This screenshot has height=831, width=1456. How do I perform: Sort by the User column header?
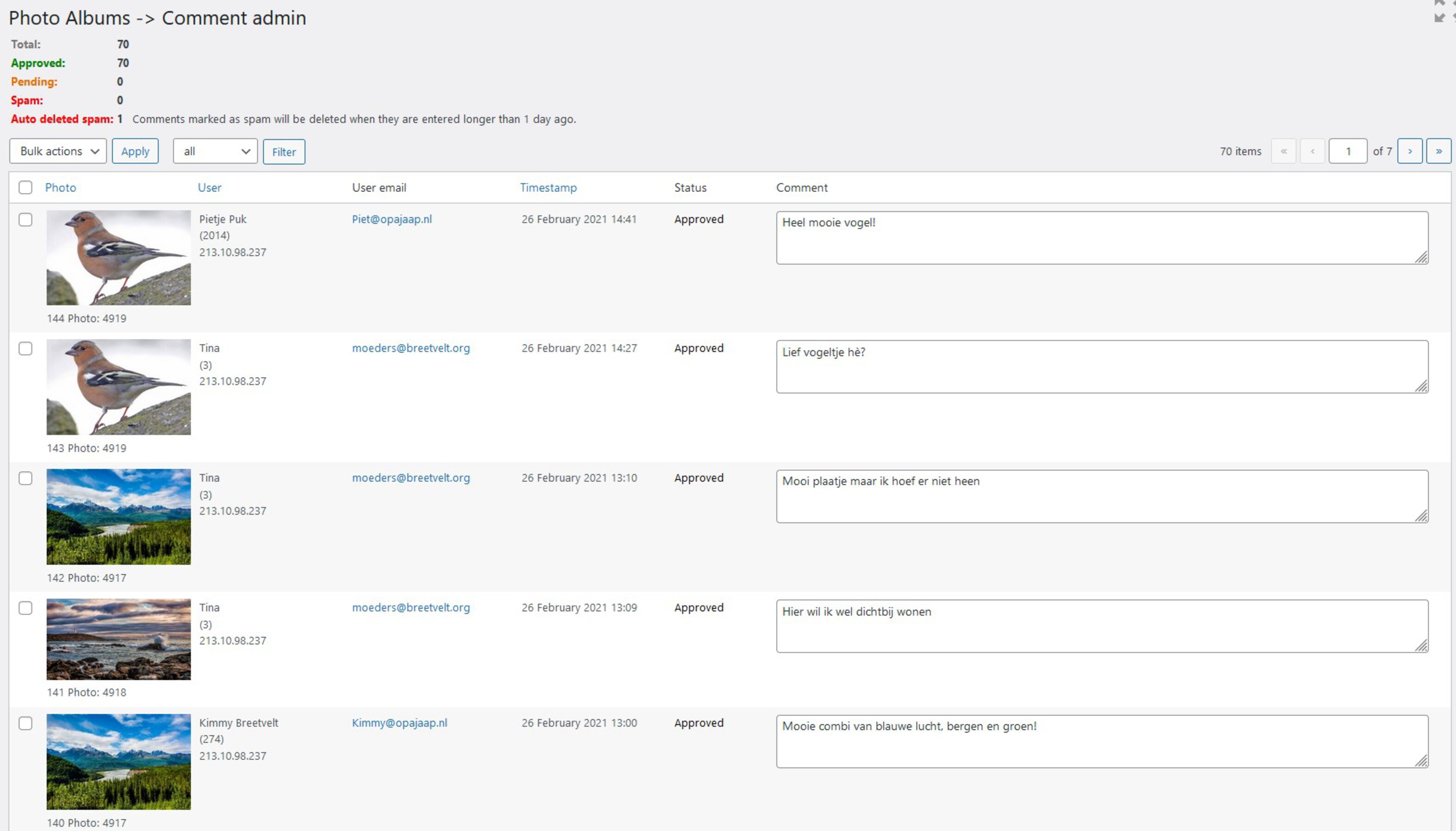pyautogui.click(x=209, y=187)
